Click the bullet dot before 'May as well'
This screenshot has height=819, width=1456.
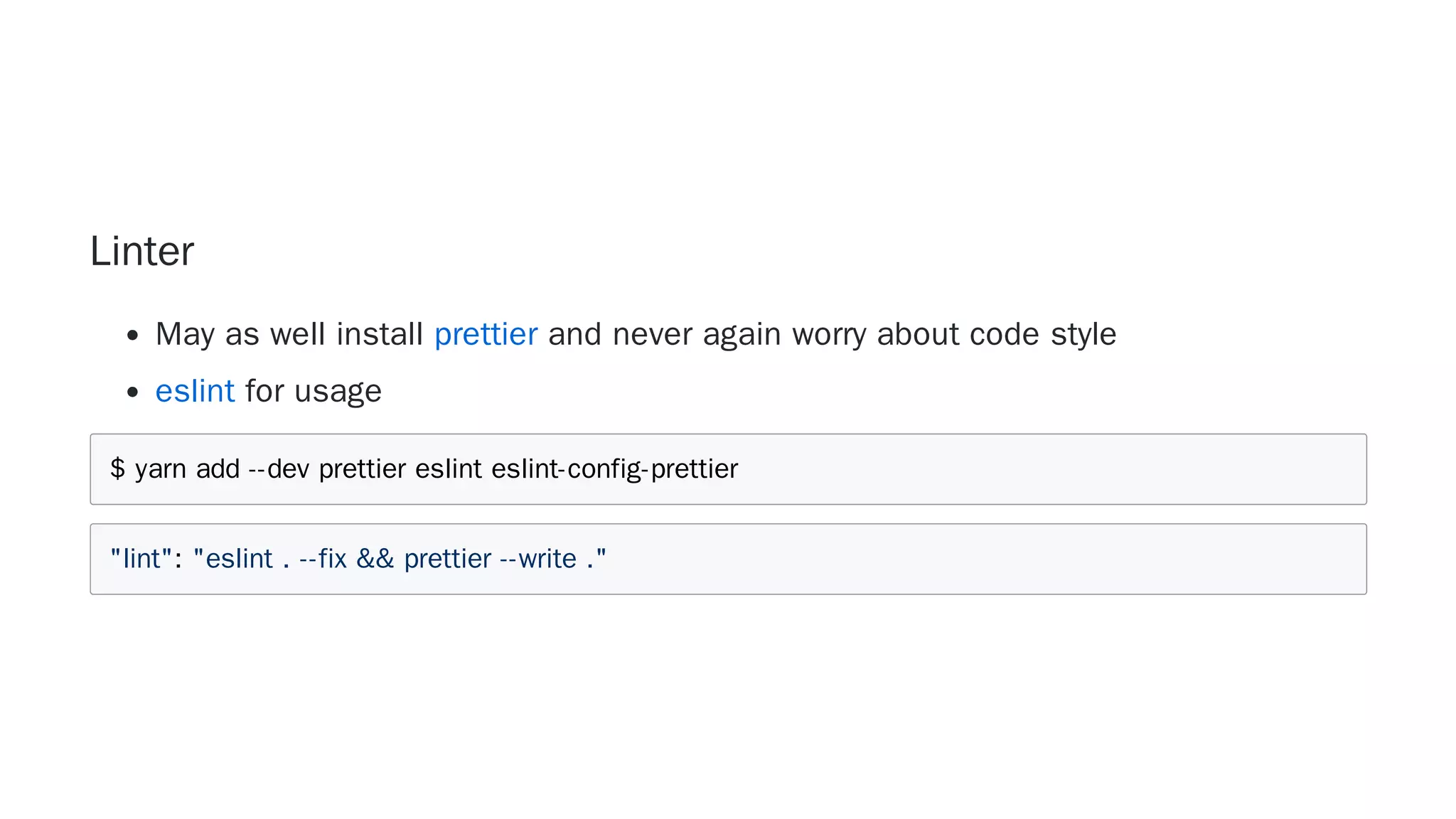(132, 336)
